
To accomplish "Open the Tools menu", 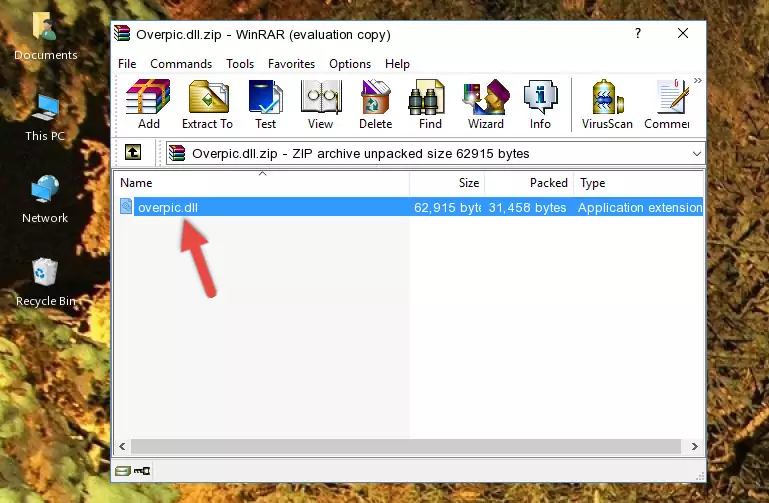I will pyautogui.click(x=240, y=64).
